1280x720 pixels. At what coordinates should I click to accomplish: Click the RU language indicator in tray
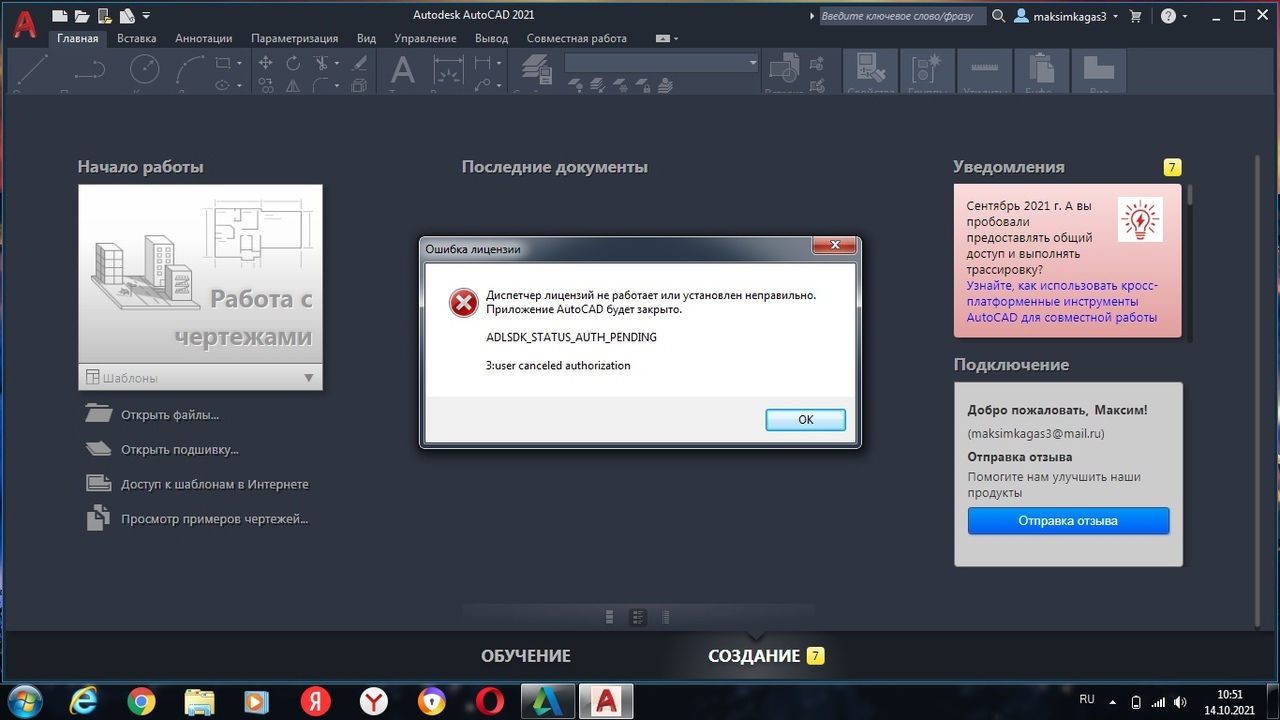click(x=1087, y=700)
